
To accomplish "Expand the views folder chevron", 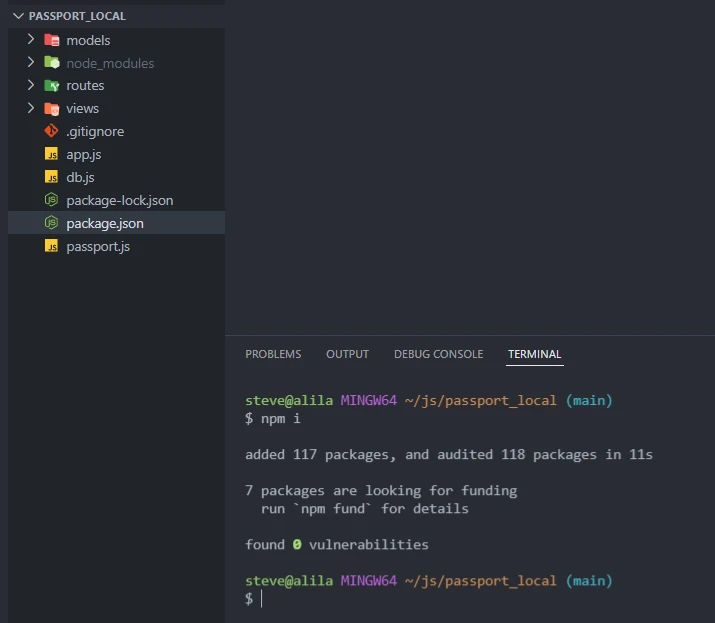I will (31, 109).
